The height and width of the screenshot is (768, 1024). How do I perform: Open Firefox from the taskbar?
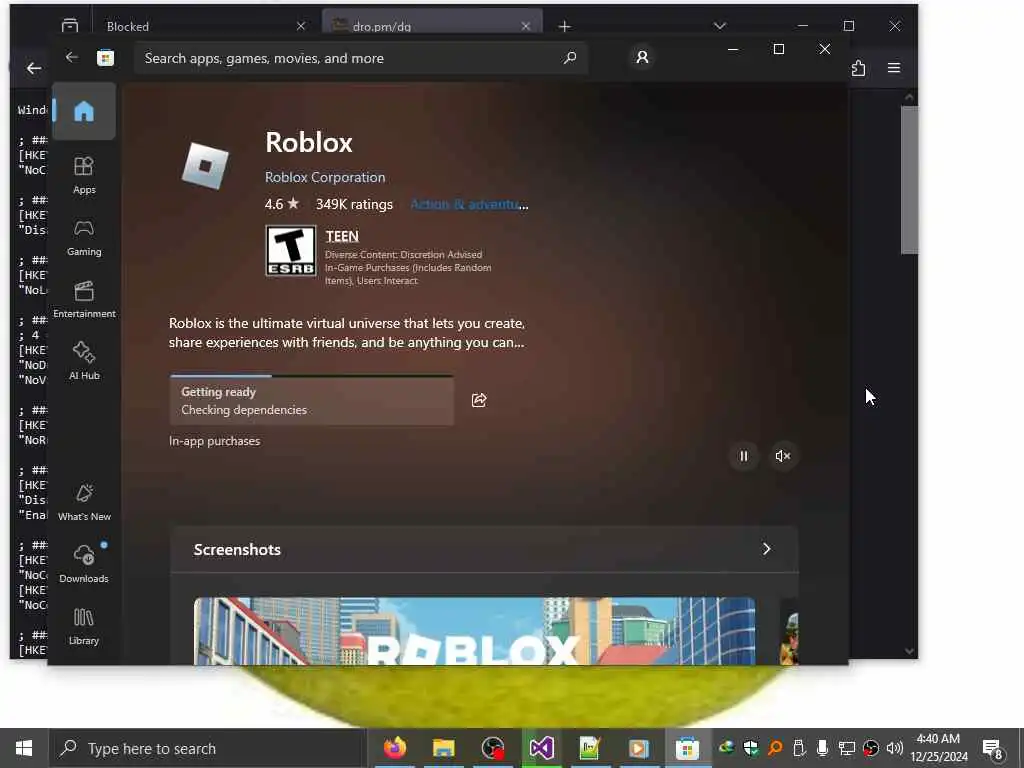tap(394, 748)
